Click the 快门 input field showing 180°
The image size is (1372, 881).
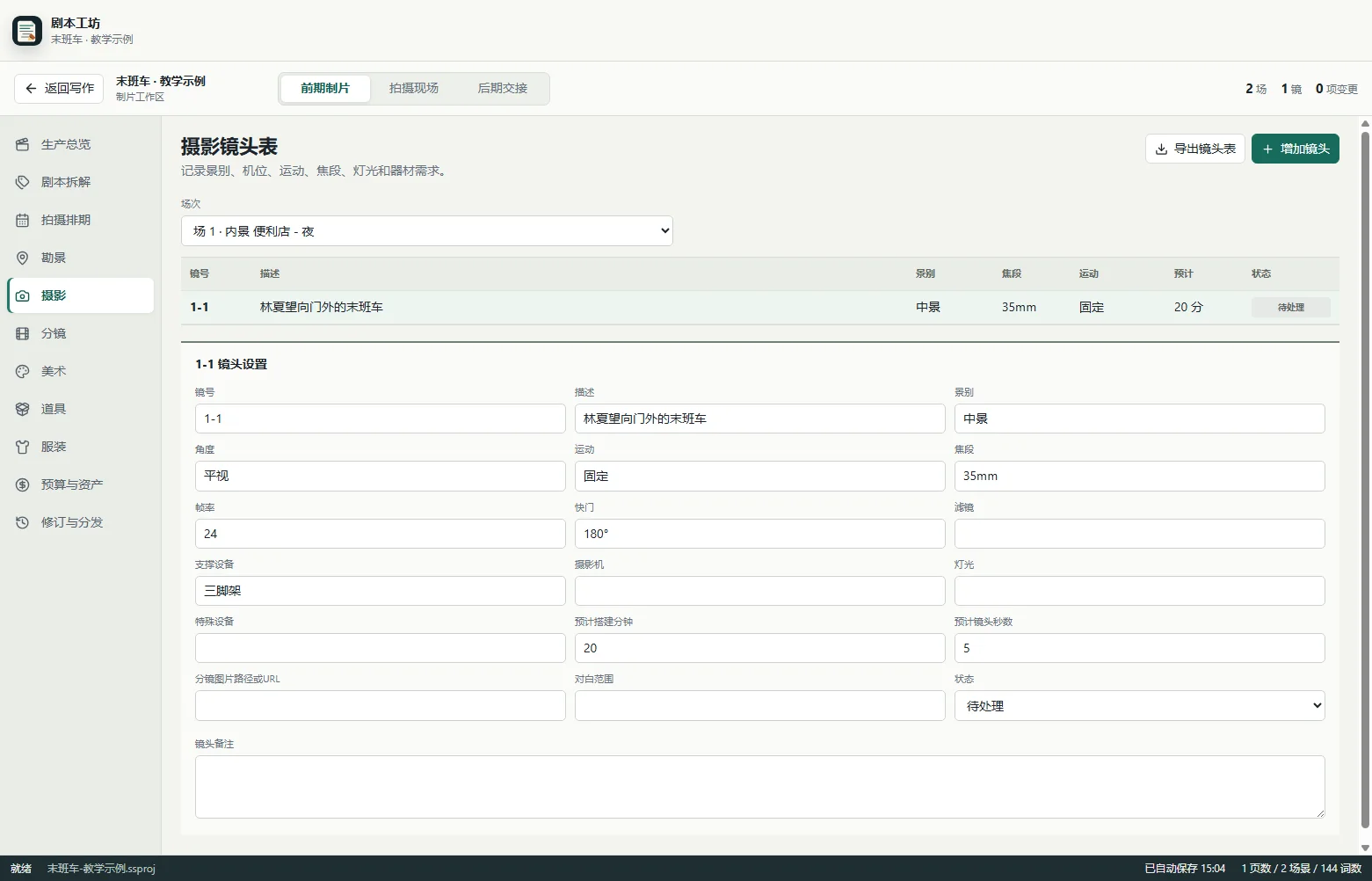[760, 534]
